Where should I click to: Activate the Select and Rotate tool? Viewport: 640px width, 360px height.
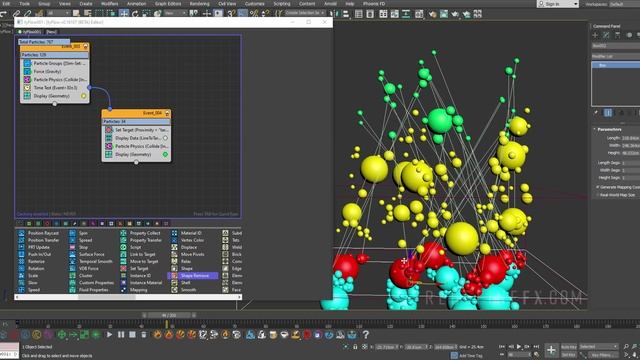pos(135,13)
